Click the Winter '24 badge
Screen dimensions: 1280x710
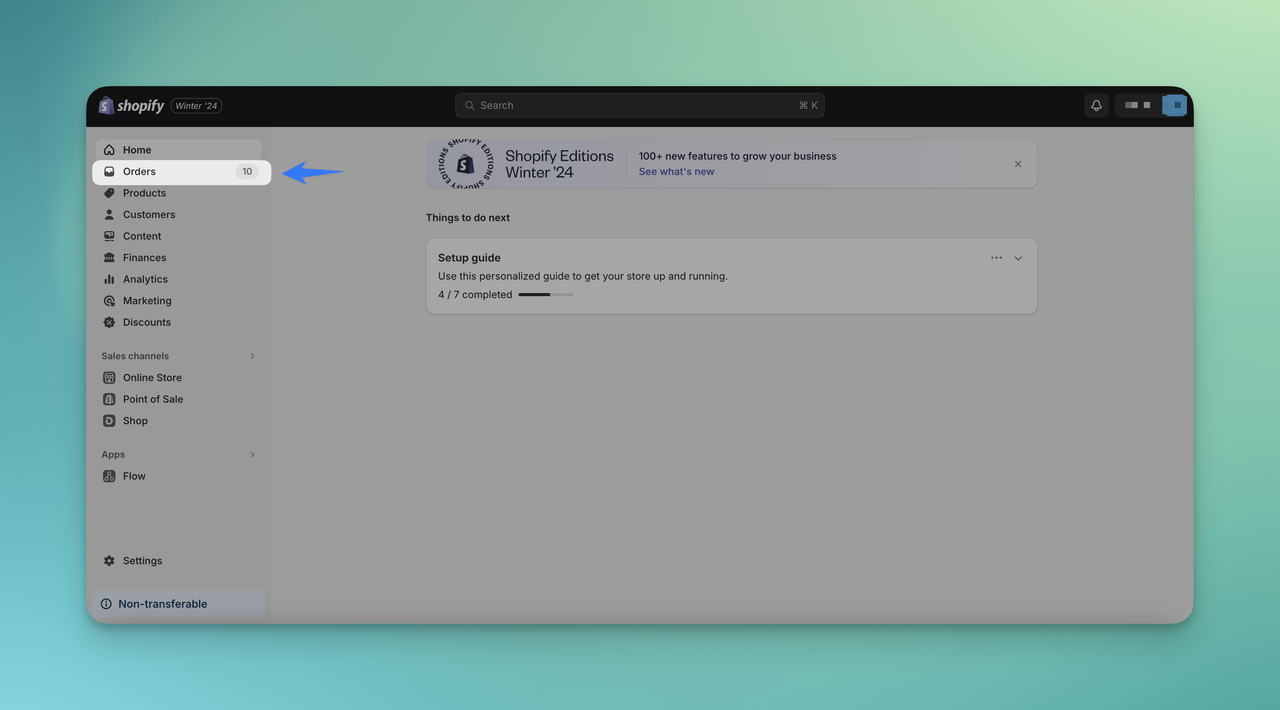[x=196, y=106]
